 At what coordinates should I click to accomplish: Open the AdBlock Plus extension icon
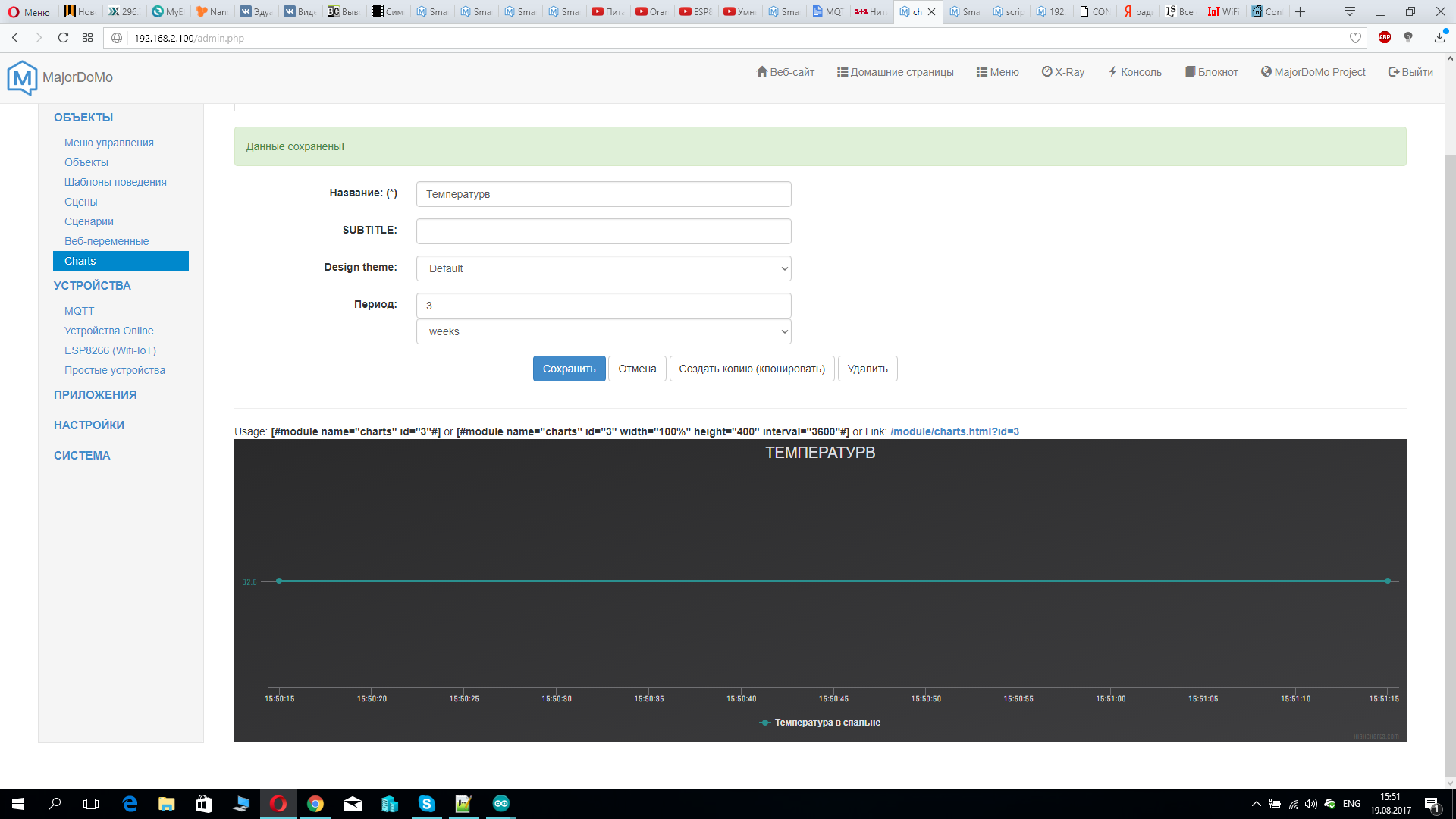pos(1384,38)
